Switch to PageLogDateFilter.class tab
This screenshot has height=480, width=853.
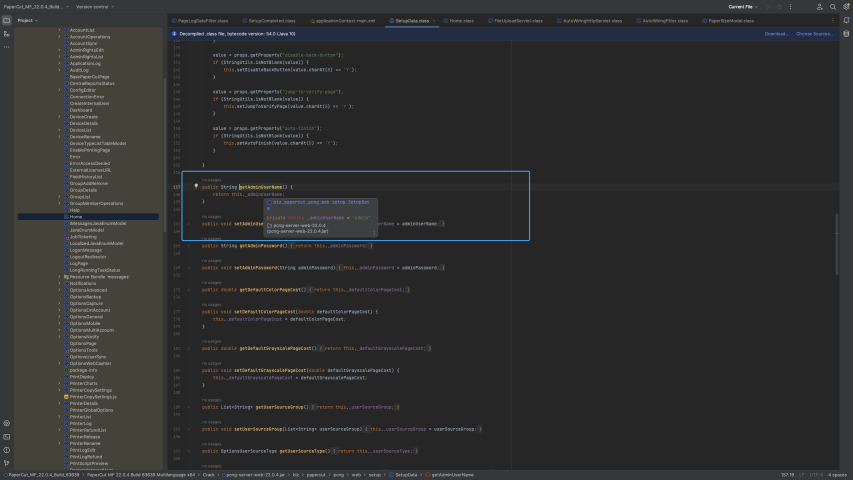pos(200,21)
